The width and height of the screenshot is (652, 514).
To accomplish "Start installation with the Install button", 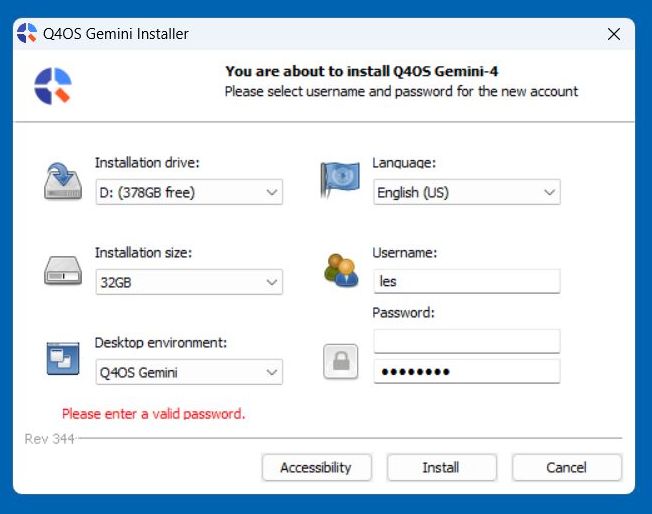I will click(442, 467).
